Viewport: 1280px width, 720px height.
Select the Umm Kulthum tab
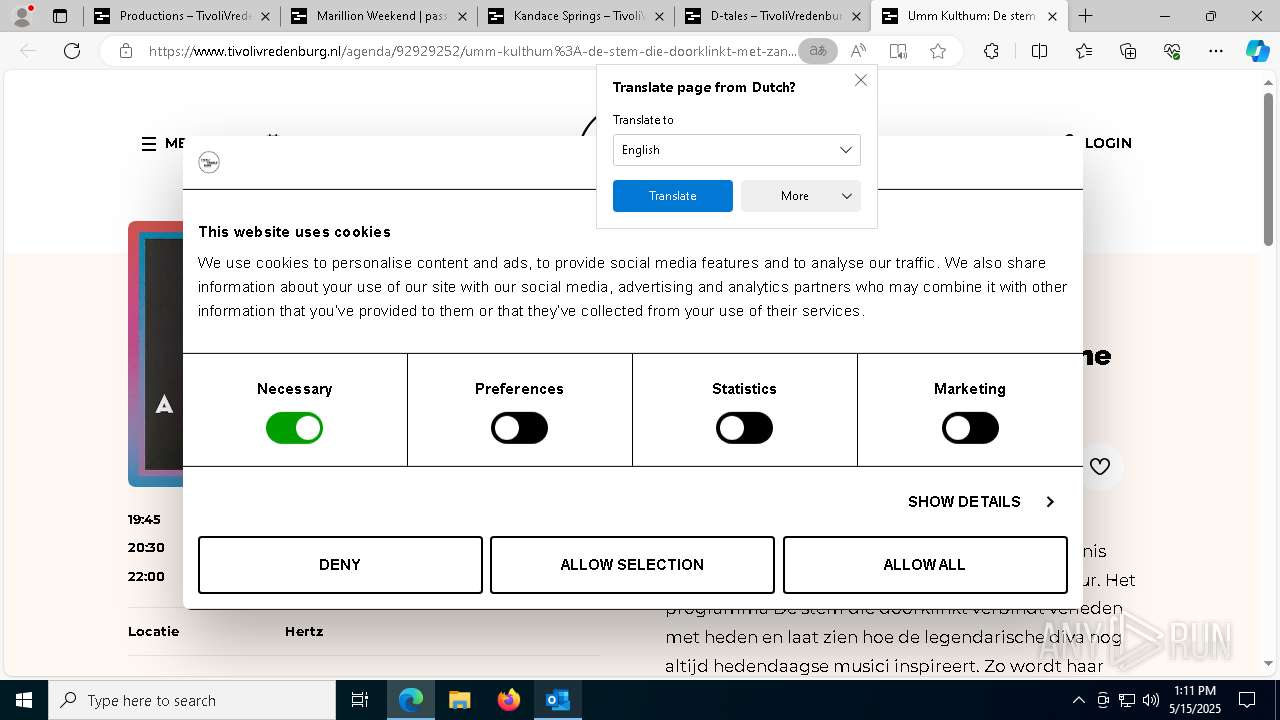pyautogui.click(x=968, y=16)
